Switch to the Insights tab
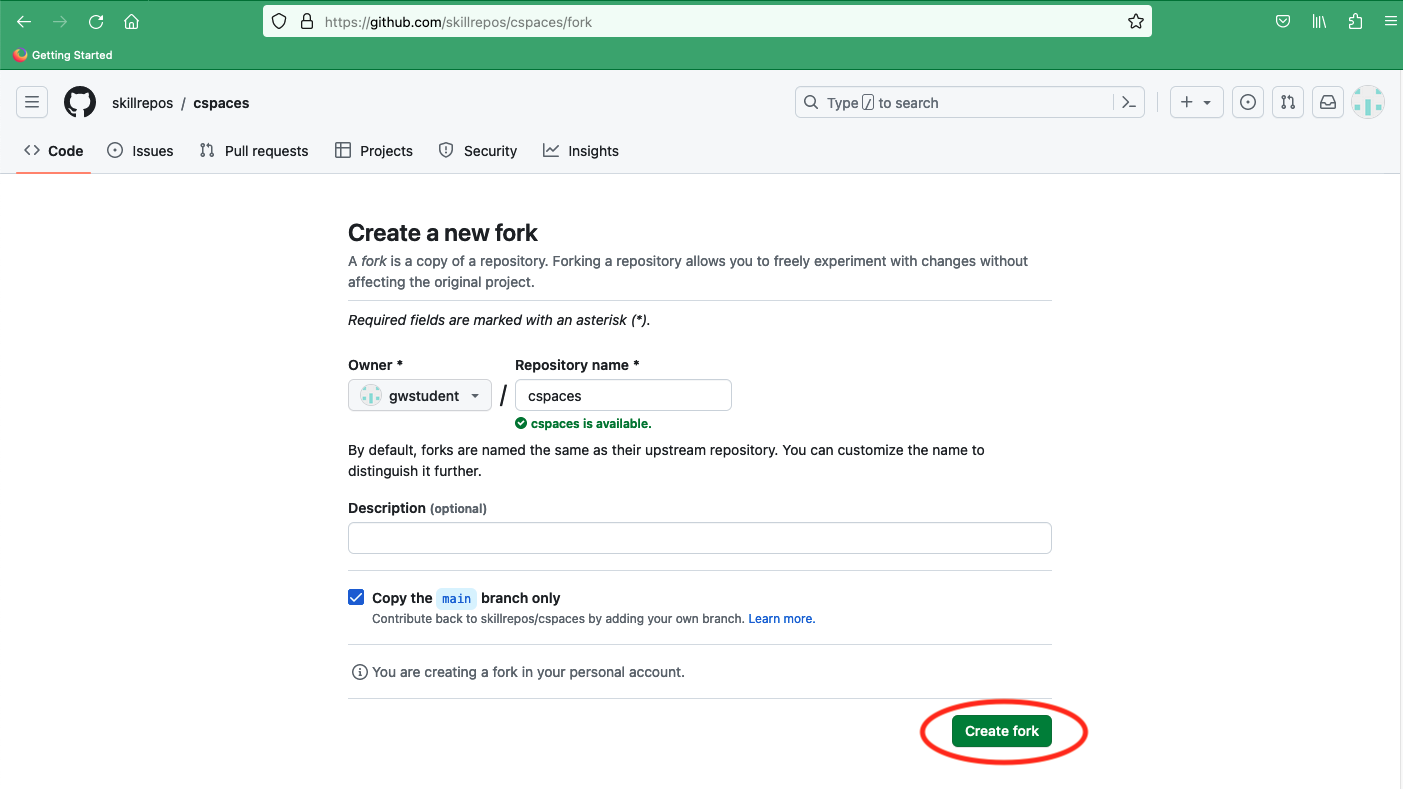This screenshot has height=789, width=1403. click(x=581, y=151)
